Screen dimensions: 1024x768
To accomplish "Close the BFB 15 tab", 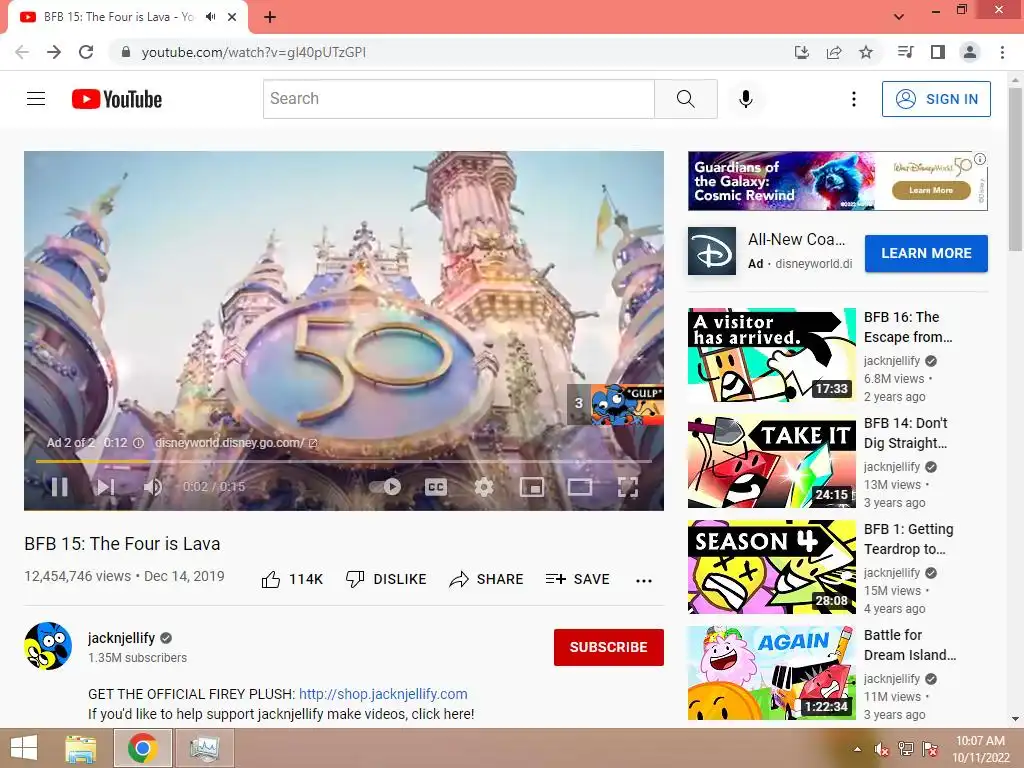I will [232, 17].
